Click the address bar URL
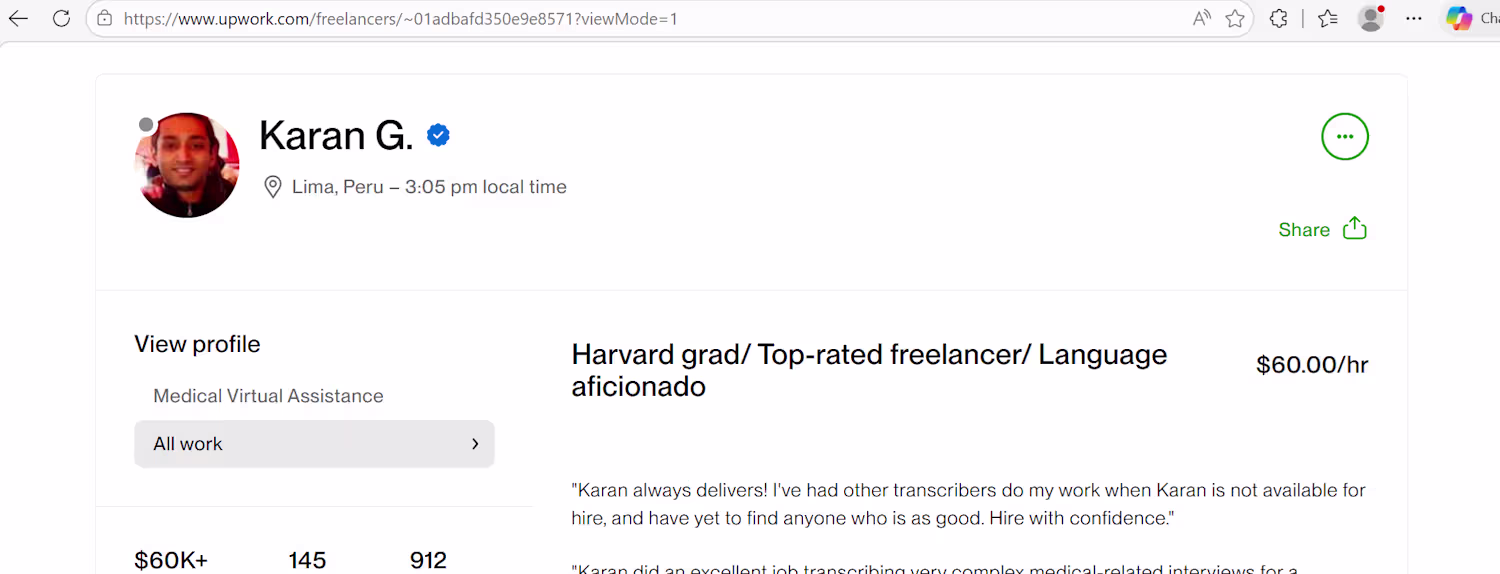The height and width of the screenshot is (574, 1500). coord(400,18)
